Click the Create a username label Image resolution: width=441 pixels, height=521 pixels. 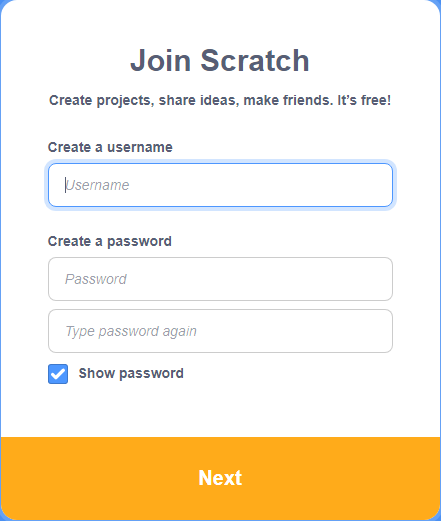[x=110, y=147]
